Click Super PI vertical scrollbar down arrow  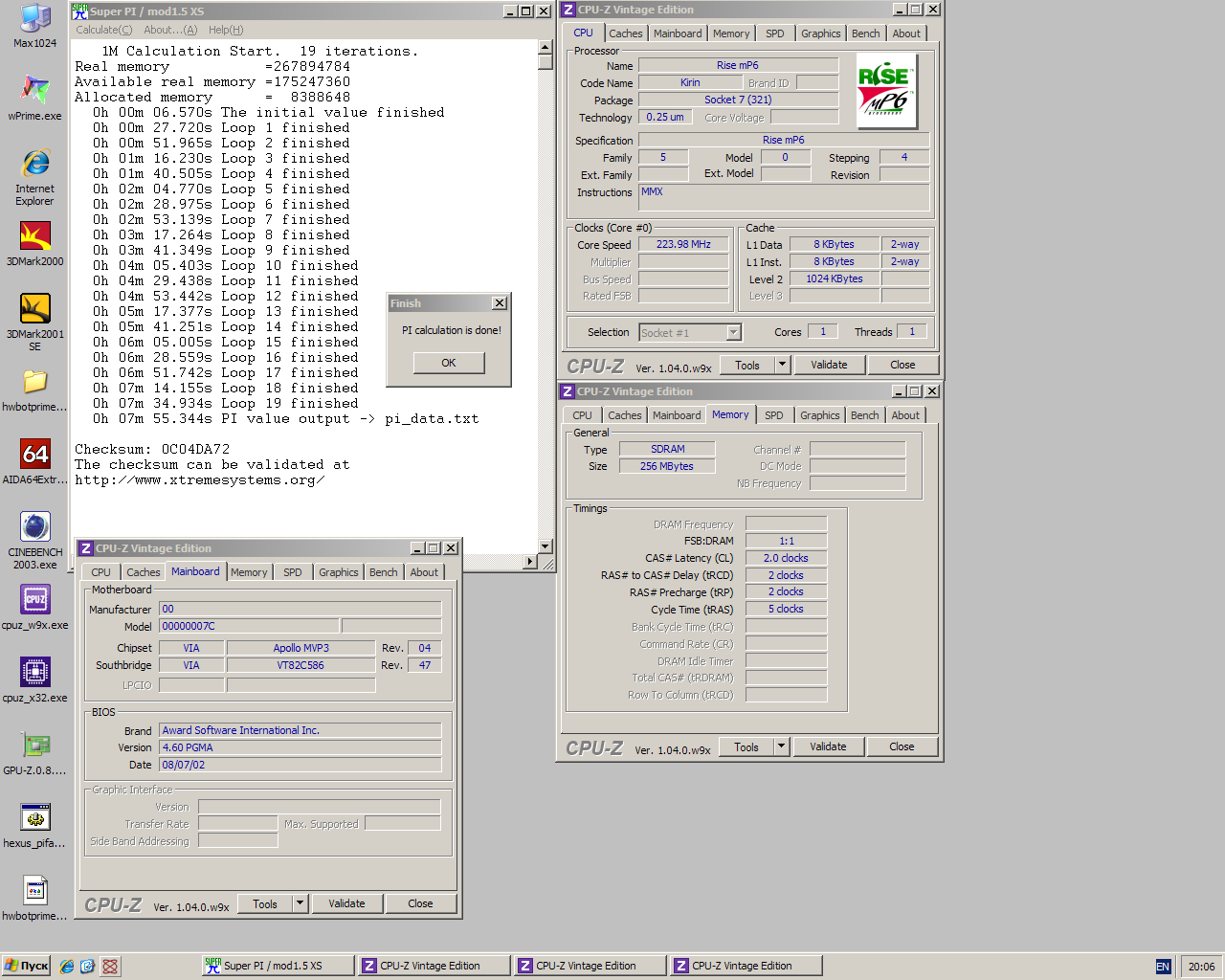[546, 546]
